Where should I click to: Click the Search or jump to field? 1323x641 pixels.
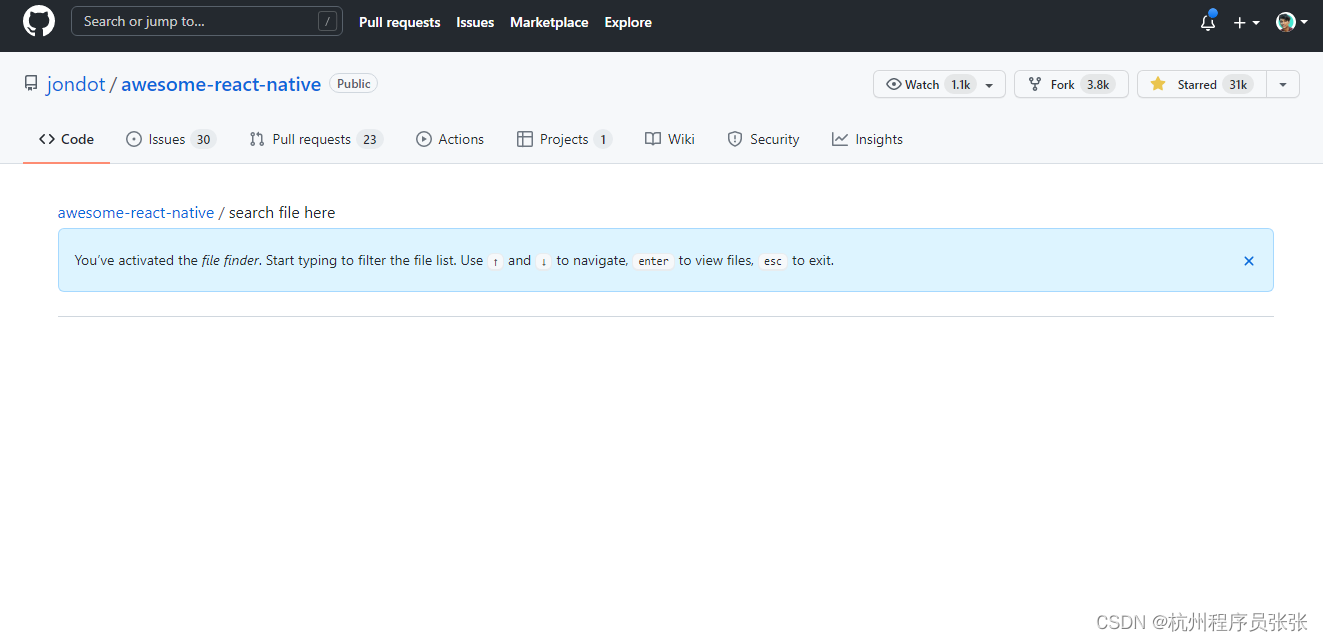click(x=207, y=21)
